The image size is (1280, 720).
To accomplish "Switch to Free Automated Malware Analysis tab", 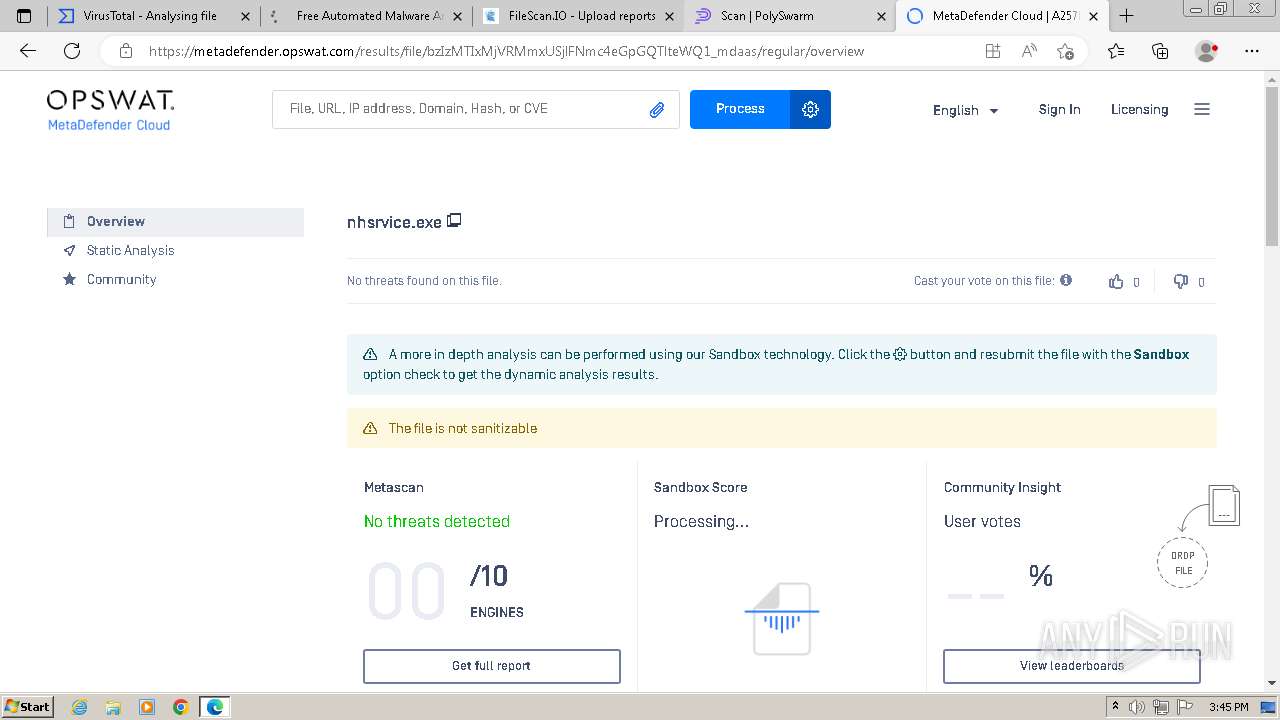I will pyautogui.click(x=364, y=16).
